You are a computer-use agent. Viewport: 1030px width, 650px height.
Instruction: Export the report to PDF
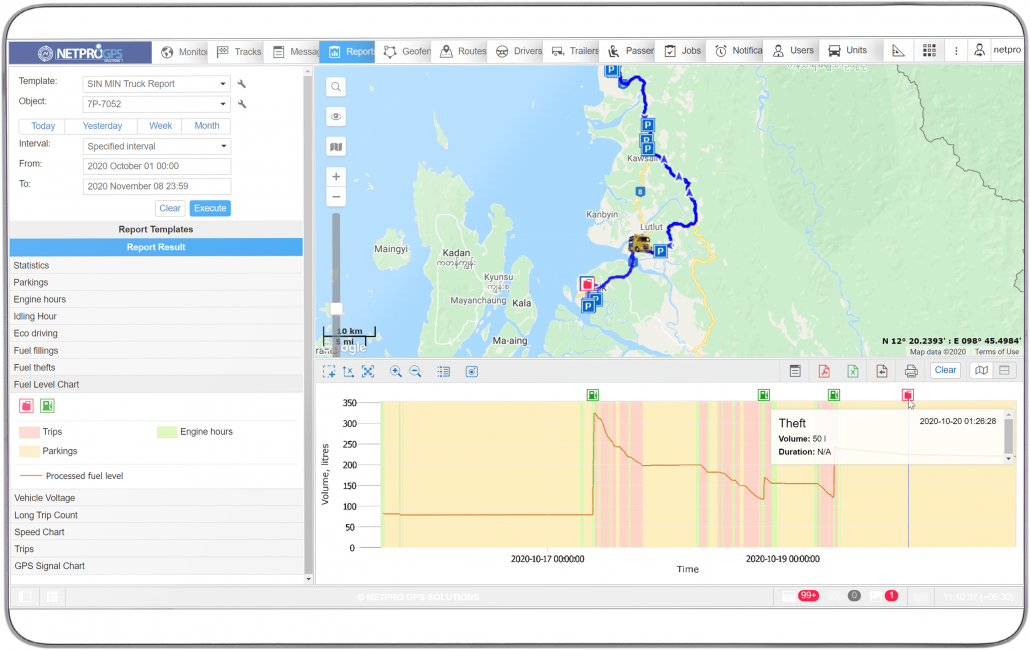pos(823,370)
